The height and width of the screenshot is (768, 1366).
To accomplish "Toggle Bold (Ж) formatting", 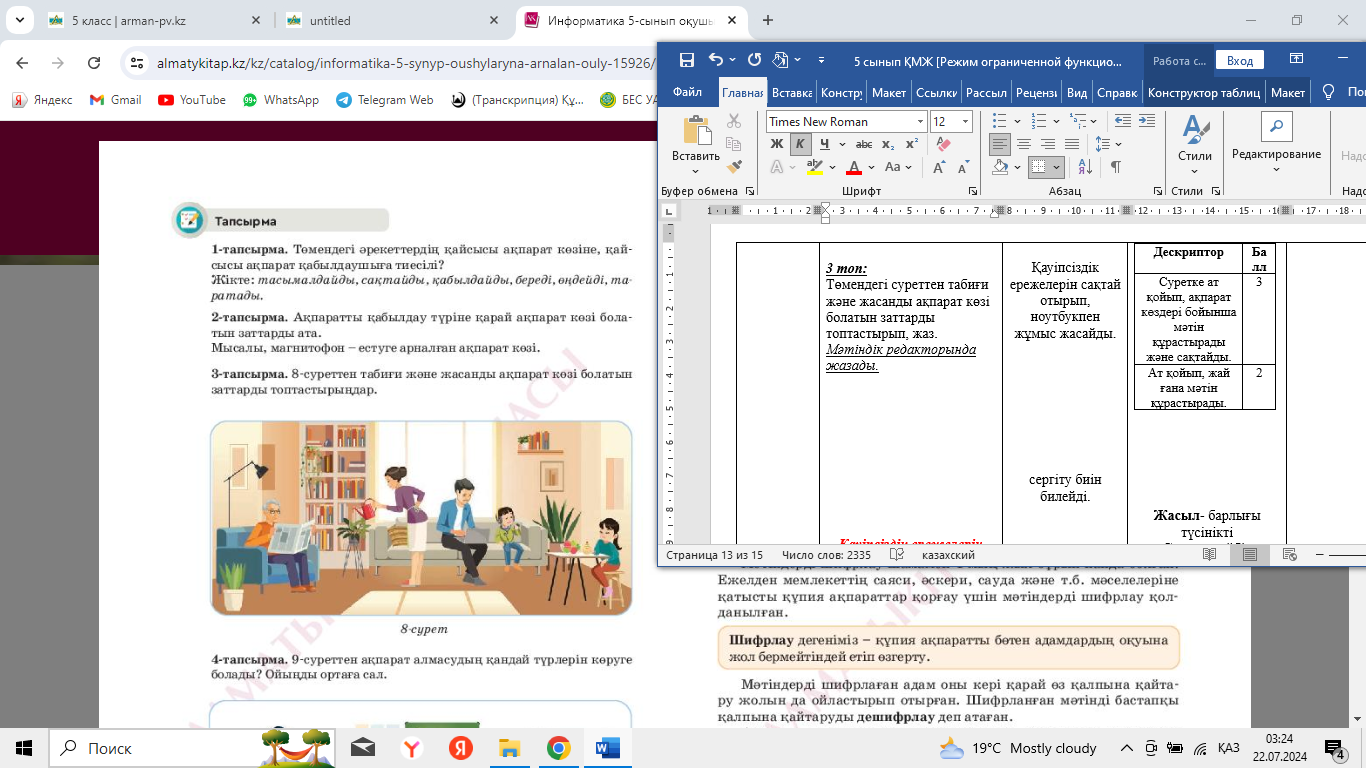I will (777, 144).
